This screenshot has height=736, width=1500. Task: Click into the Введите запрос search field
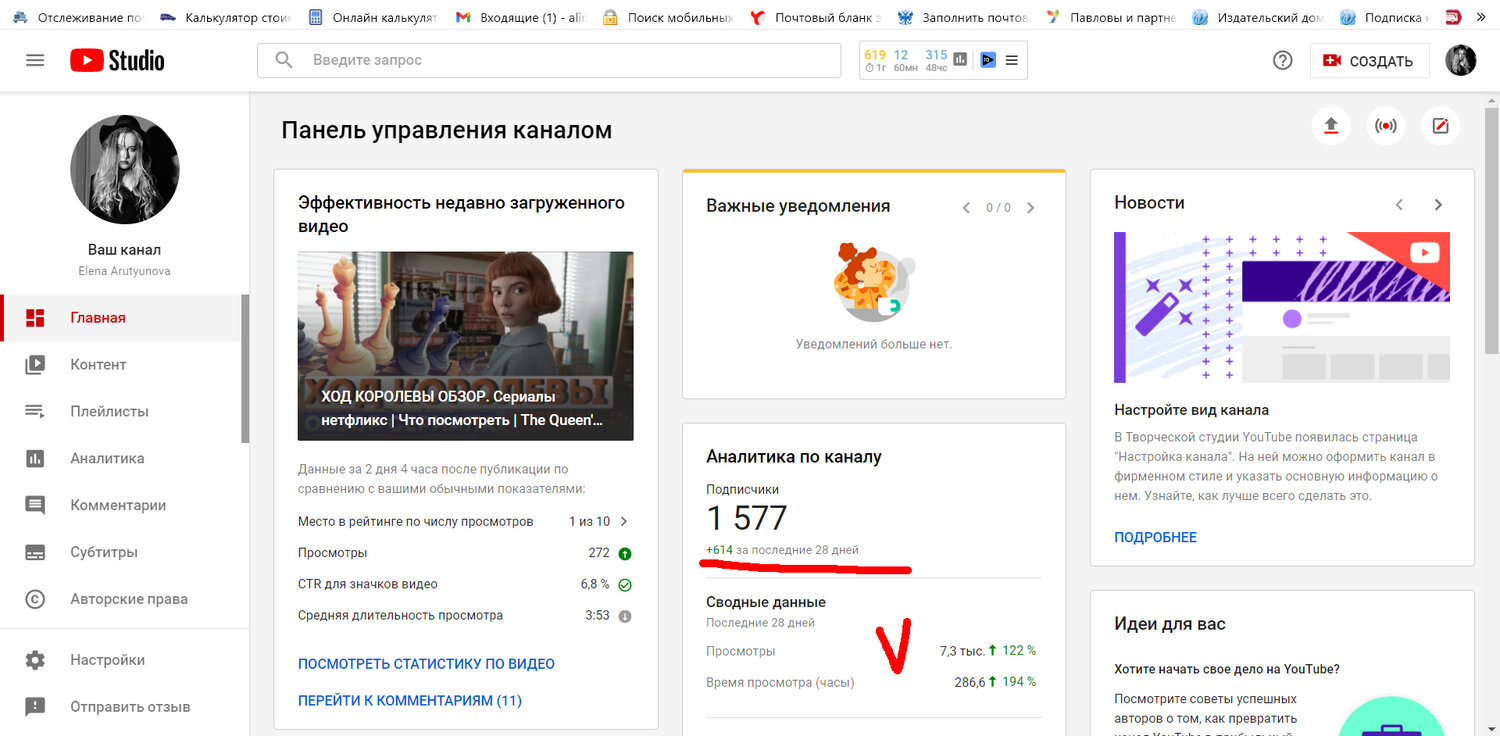pyautogui.click(x=548, y=60)
